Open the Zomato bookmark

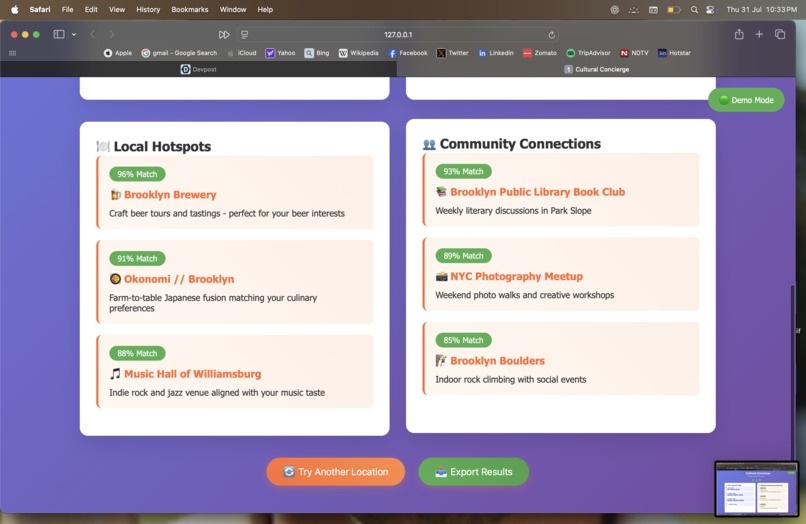[540, 53]
